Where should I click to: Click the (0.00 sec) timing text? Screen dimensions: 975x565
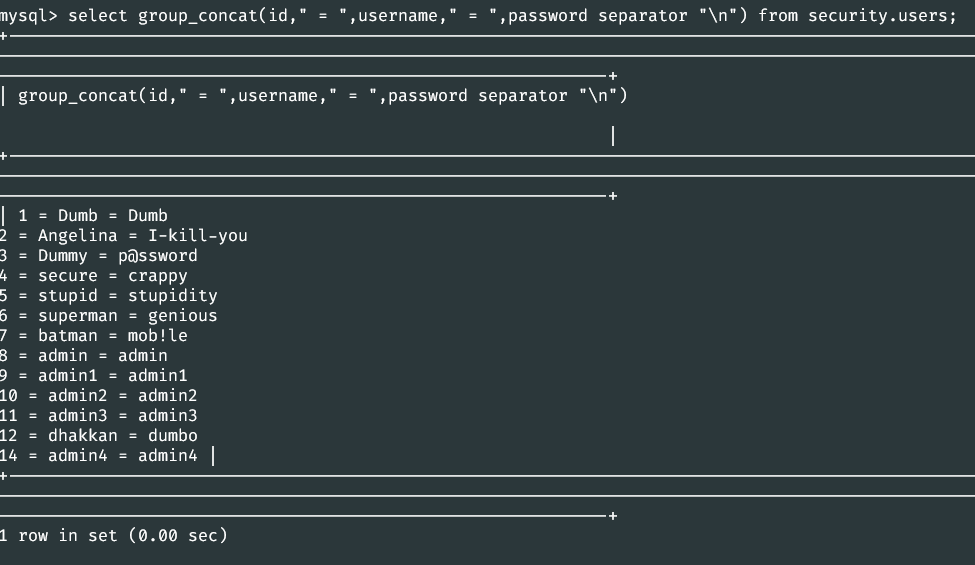178,535
